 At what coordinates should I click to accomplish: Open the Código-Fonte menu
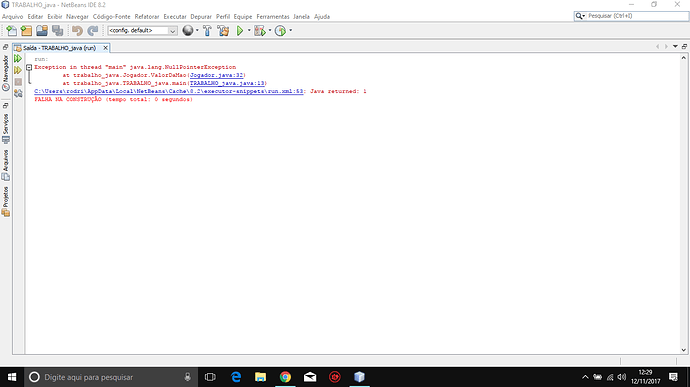click(111, 16)
